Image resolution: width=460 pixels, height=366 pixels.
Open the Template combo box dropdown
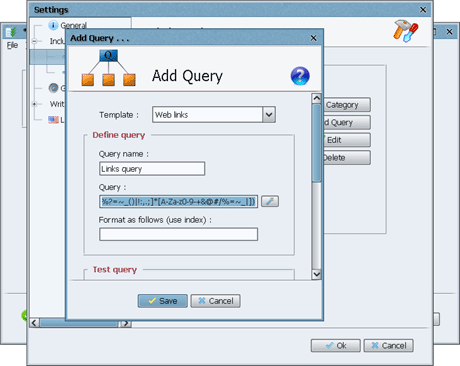269,115
